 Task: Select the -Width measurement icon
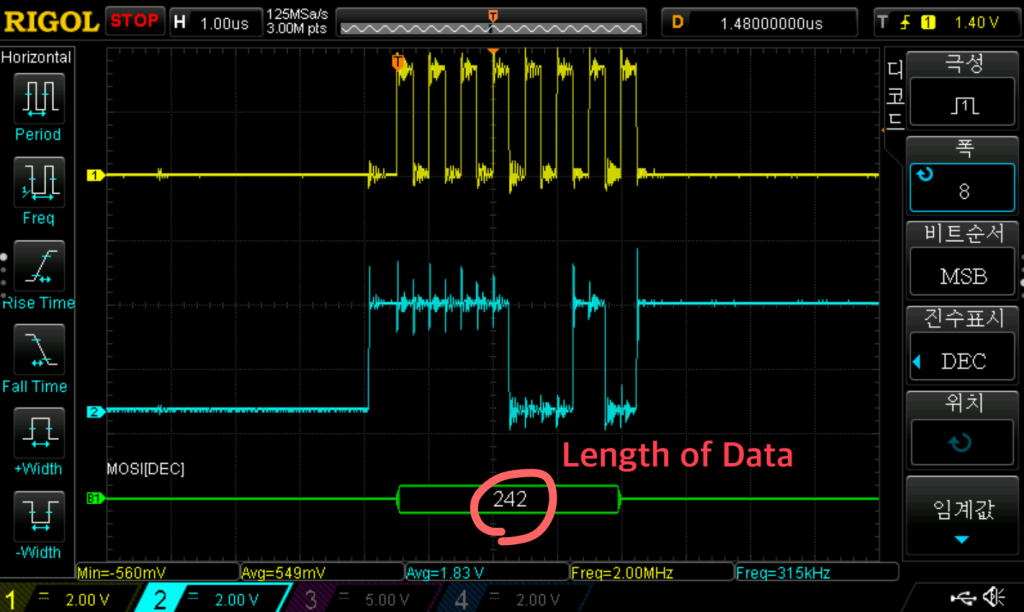[x=39, y=516]
